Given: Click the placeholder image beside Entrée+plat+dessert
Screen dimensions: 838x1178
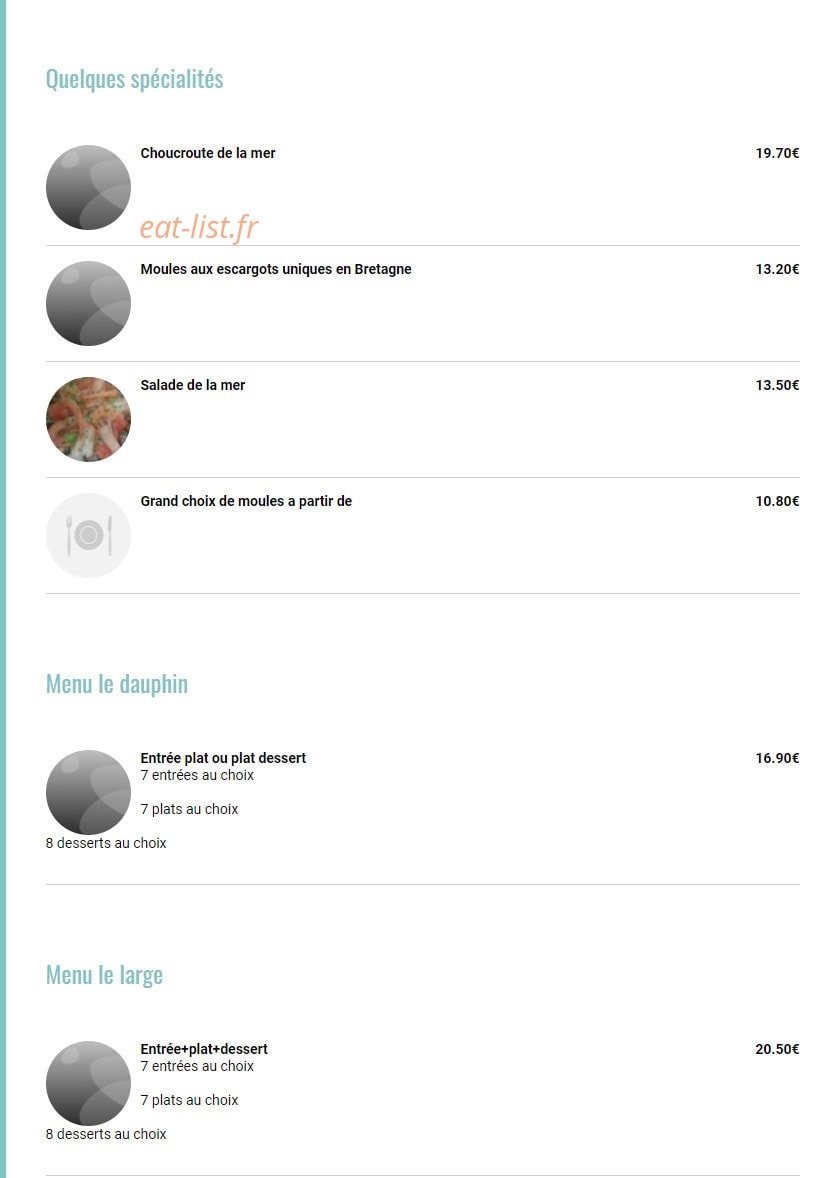Looking at the screenshot, I should pos(88,1083).
